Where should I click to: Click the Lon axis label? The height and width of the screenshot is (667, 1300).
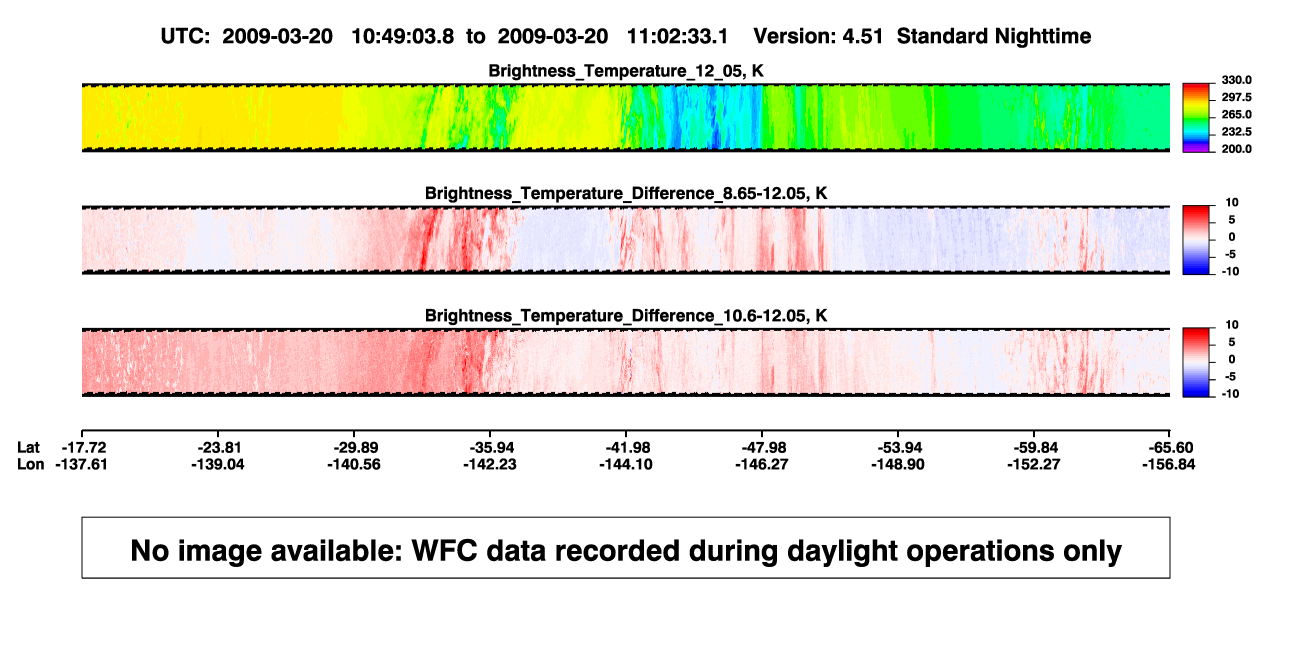[31, 464]
